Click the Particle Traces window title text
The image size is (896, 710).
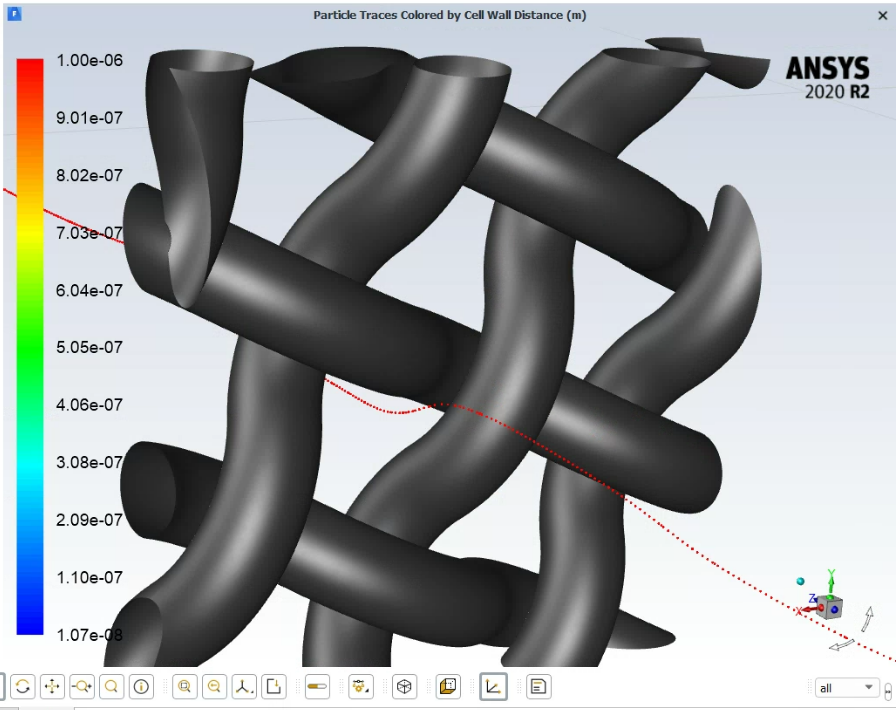450,15
